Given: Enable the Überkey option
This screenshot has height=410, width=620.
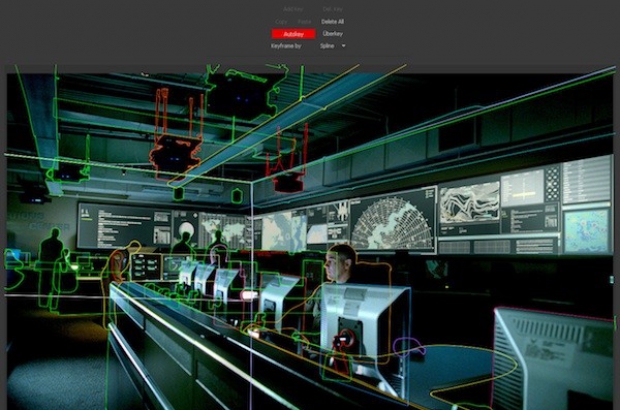Looking at the screenshot, I should click(x=333, y=33).
